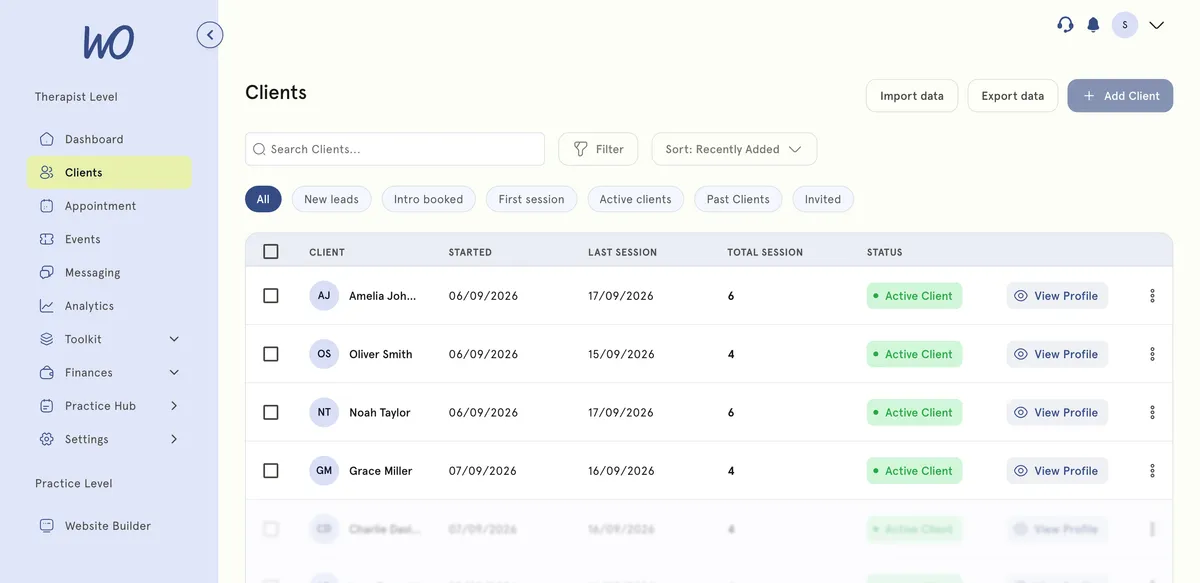Click started date 07/09/2026 for Grace Miller

point(483,471)
